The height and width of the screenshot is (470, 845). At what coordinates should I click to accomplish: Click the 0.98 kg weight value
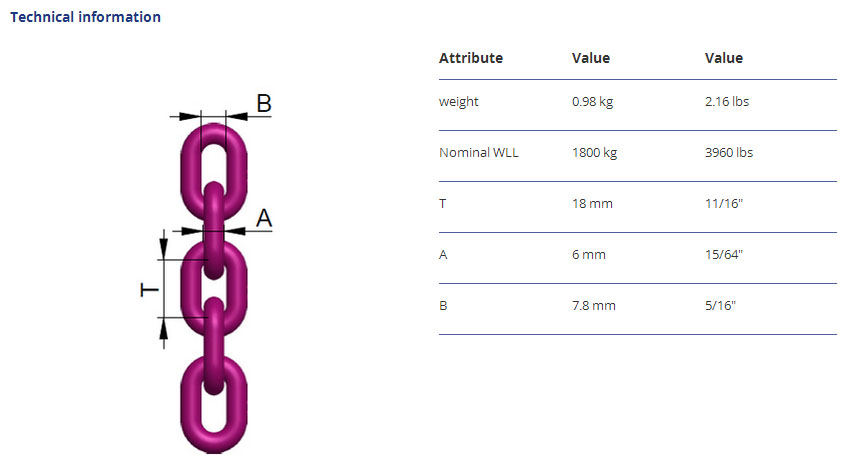coord(592,102)
